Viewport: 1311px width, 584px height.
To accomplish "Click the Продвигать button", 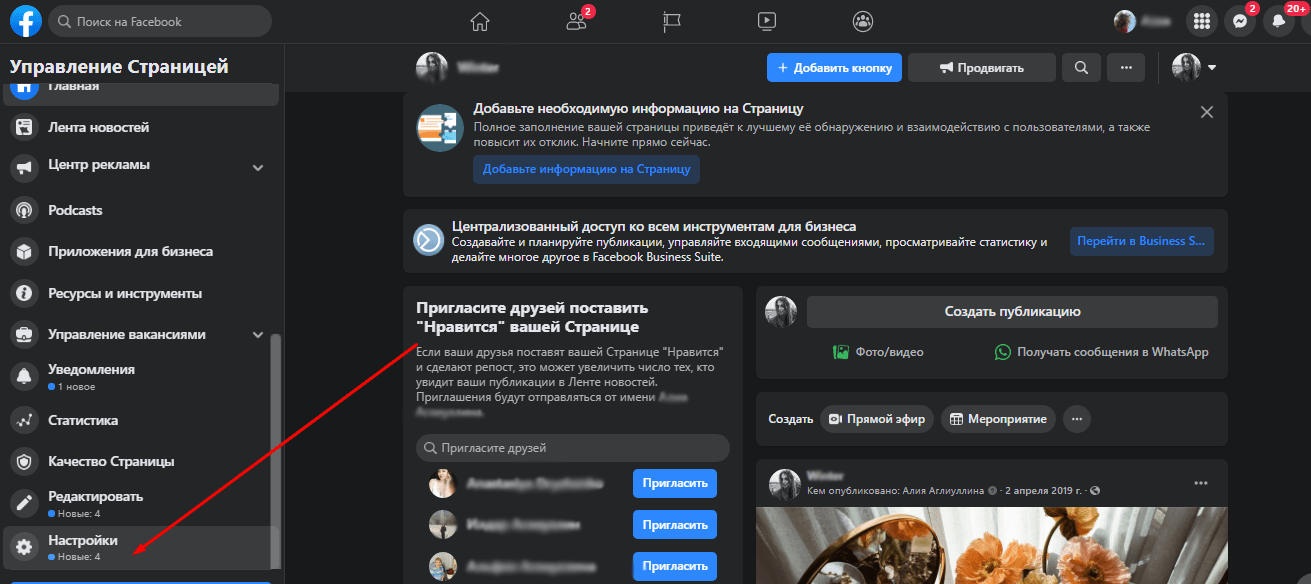I will tap(982, 68).
